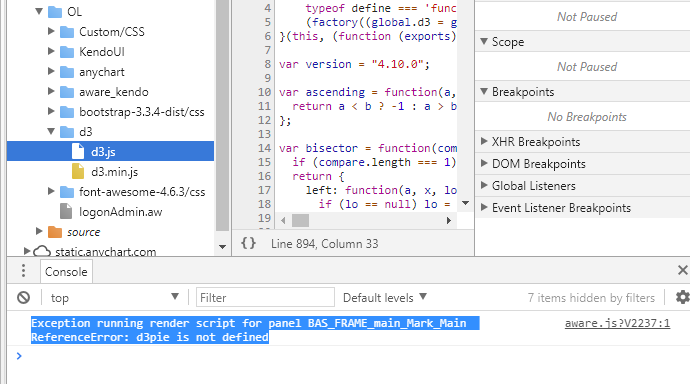
Task: Select the KendoUI folder label
Action: tap(102, 52)
